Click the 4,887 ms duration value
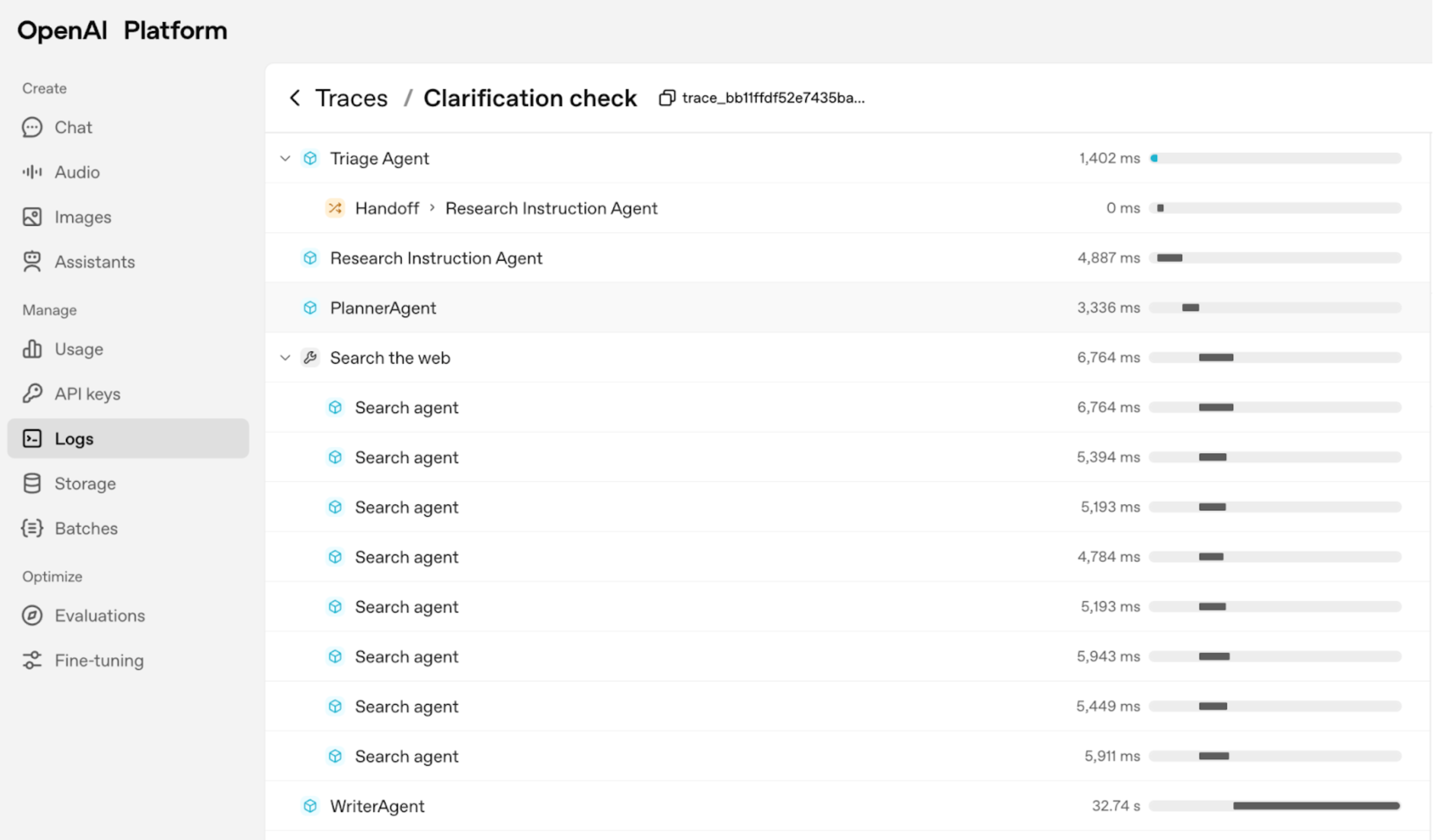The image size is (1433, 840). click(1109, 258)
